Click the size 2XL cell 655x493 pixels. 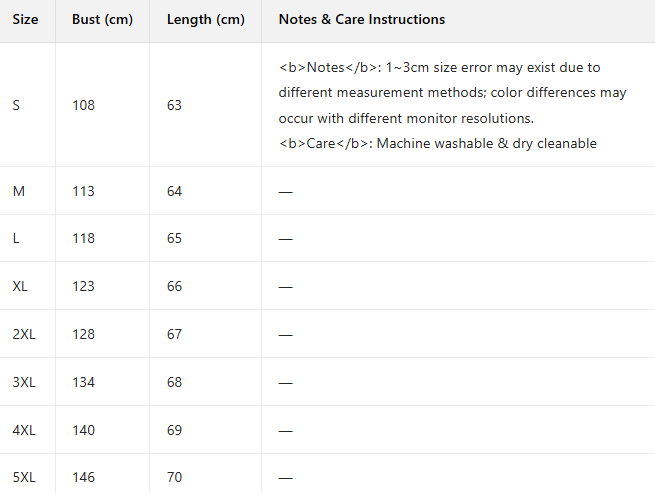[24, 334]
